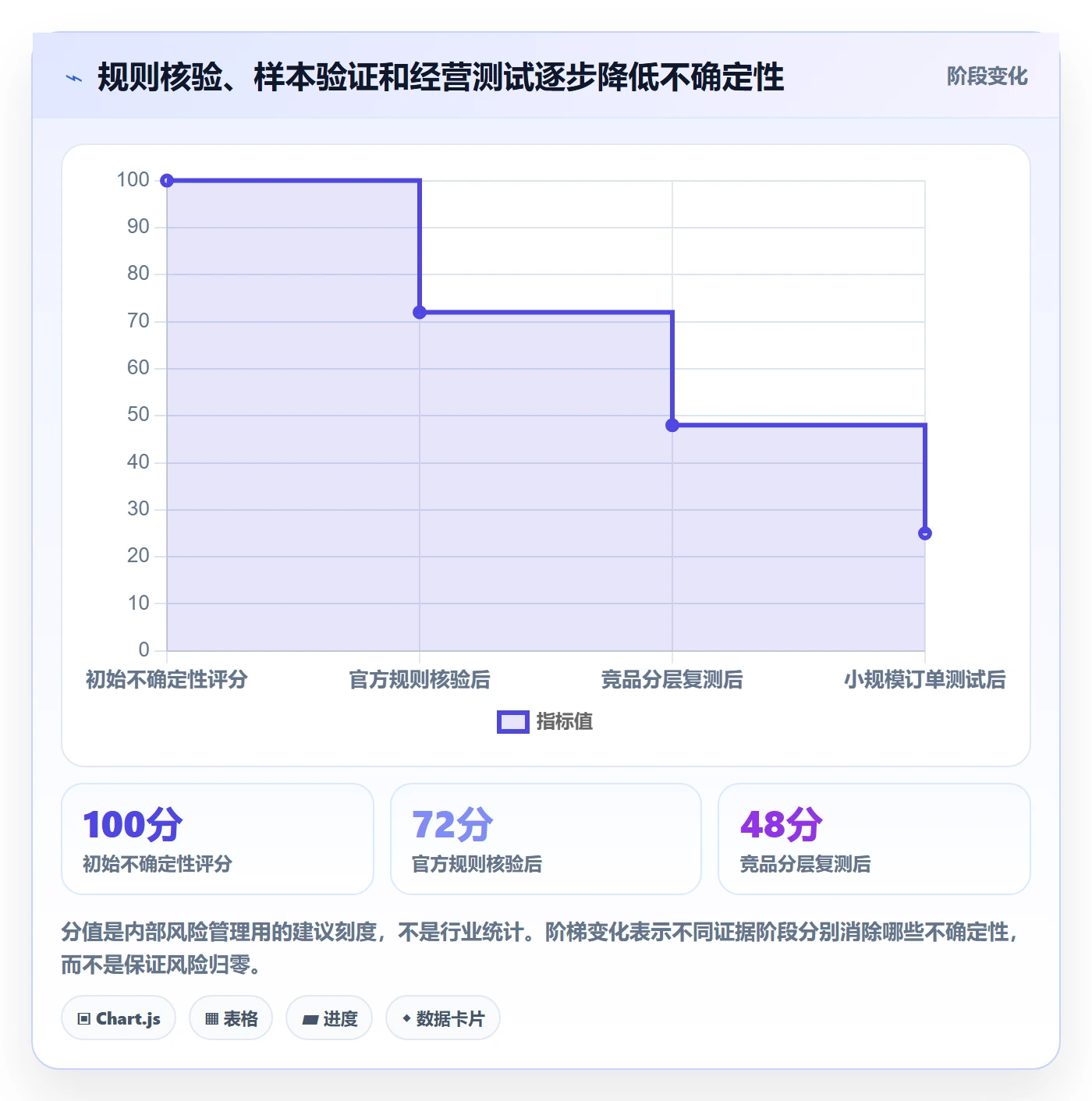The width and height of the screenshot is (1092, 1101).
Task: Click the 50 y-axis tick label
Action: click(138, 415)
